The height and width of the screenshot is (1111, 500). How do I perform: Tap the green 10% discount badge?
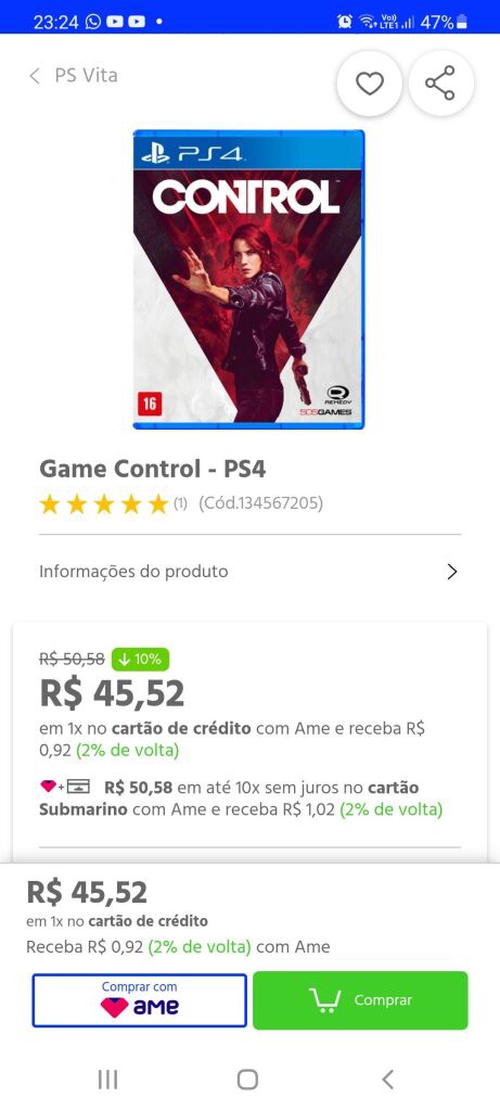point(139,660)
